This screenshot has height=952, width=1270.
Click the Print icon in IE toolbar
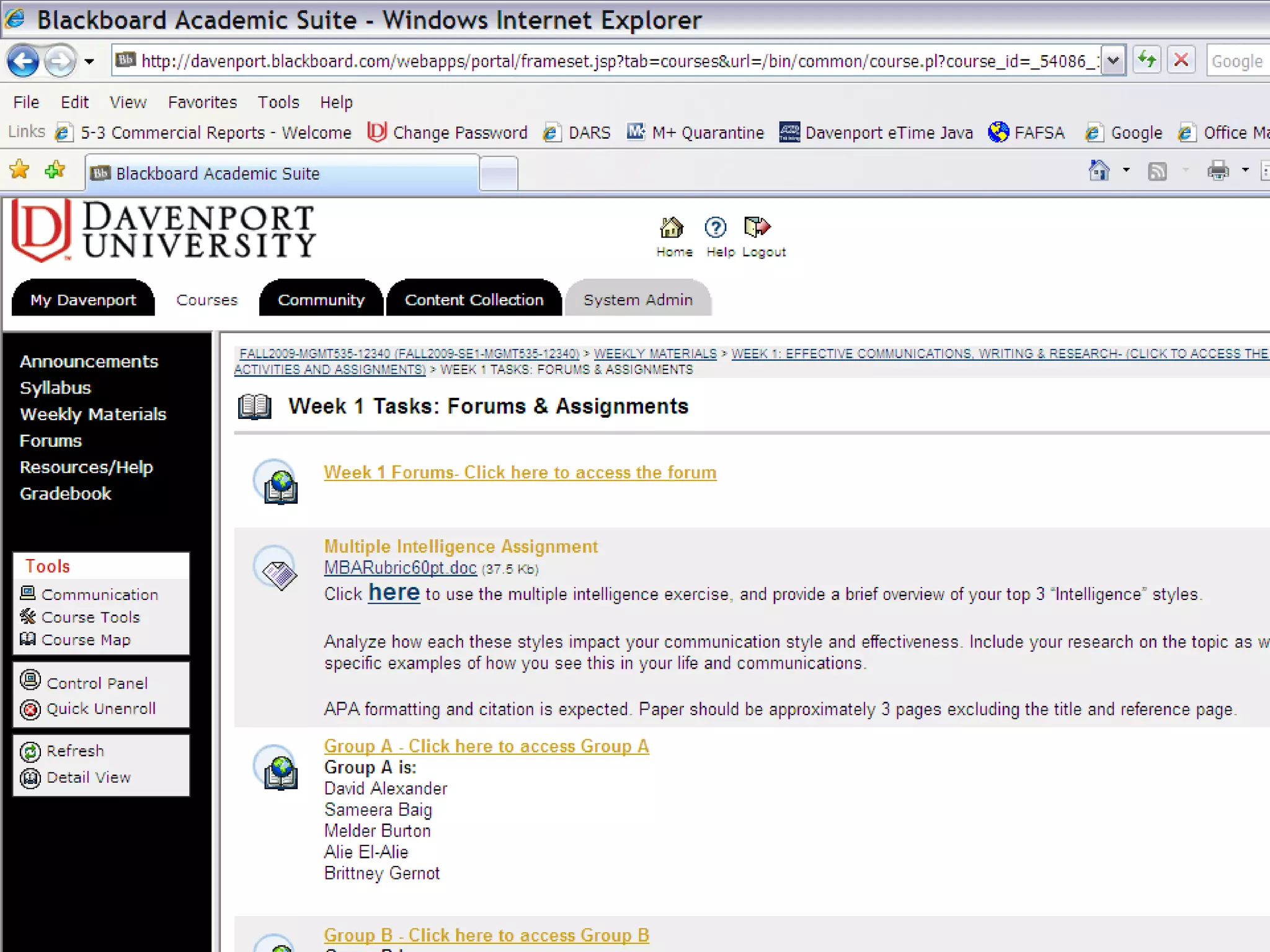click(x=1218, y=170)
